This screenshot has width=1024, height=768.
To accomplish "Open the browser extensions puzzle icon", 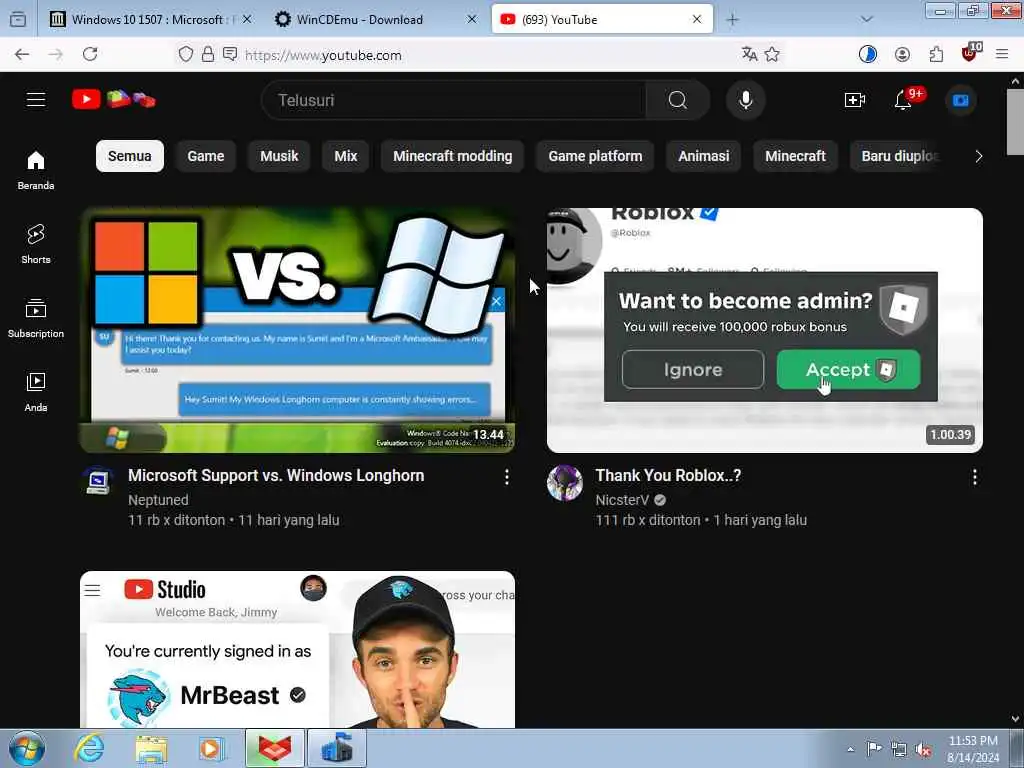I will point(936,54).
